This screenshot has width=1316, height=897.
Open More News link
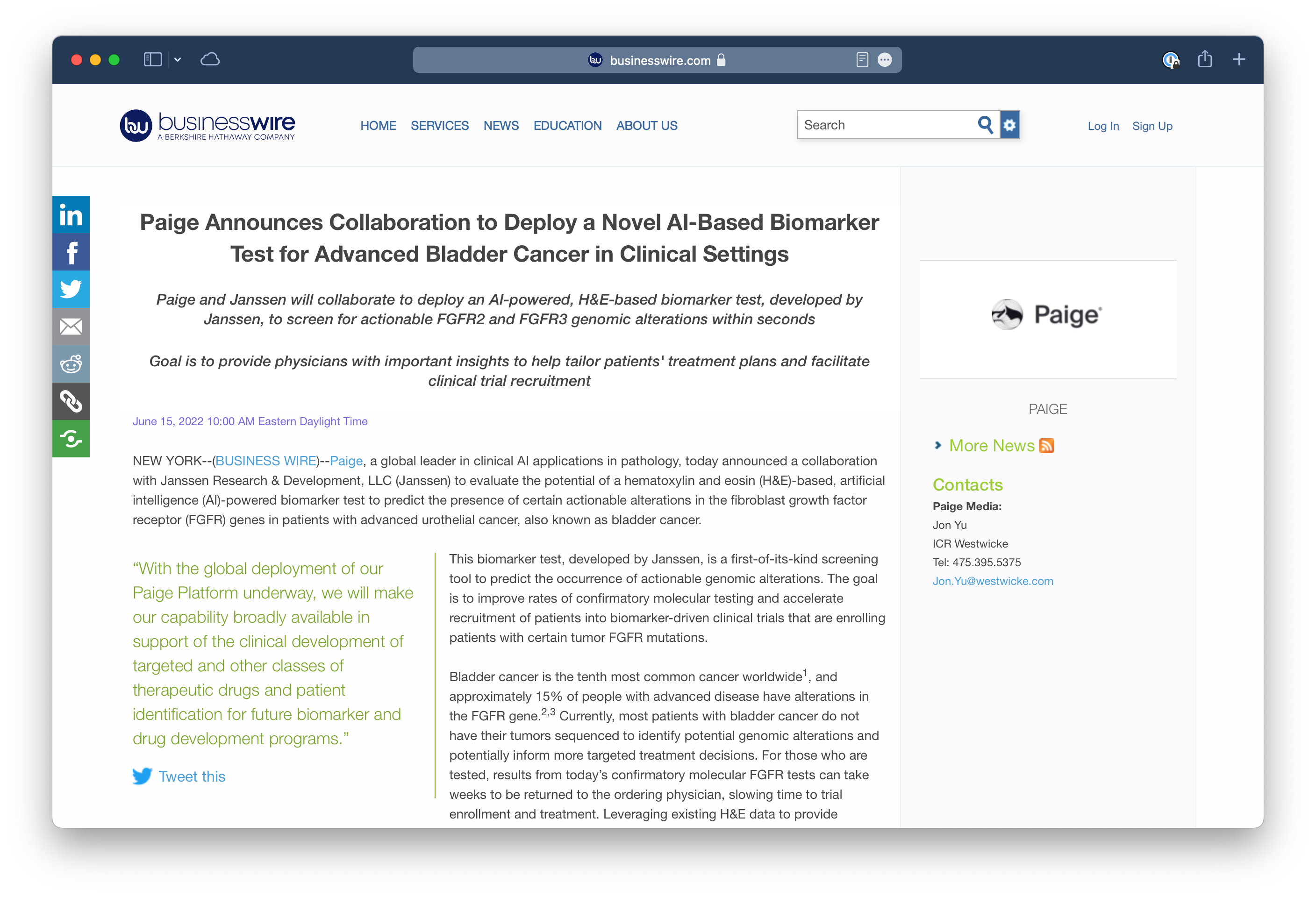point(992,446)
